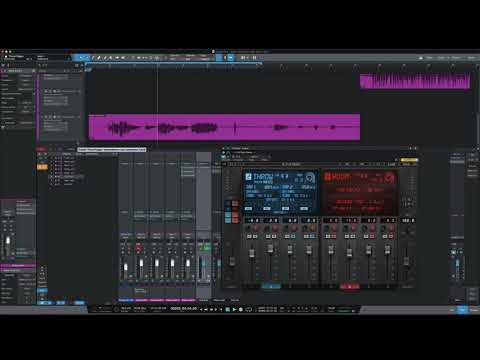
Task: Click sixth plugin channel fader handle
Action: (349, 253)
